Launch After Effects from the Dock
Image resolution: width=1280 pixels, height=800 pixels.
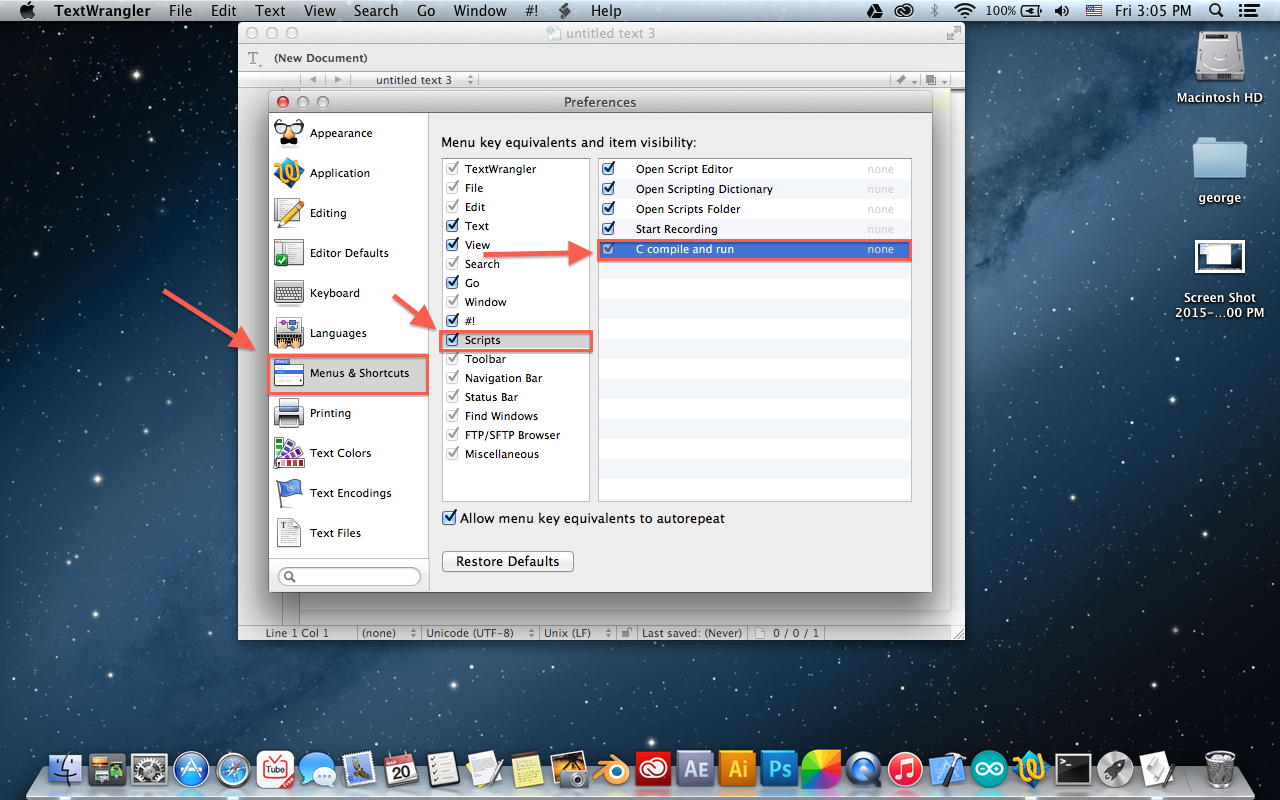(695, 769)
